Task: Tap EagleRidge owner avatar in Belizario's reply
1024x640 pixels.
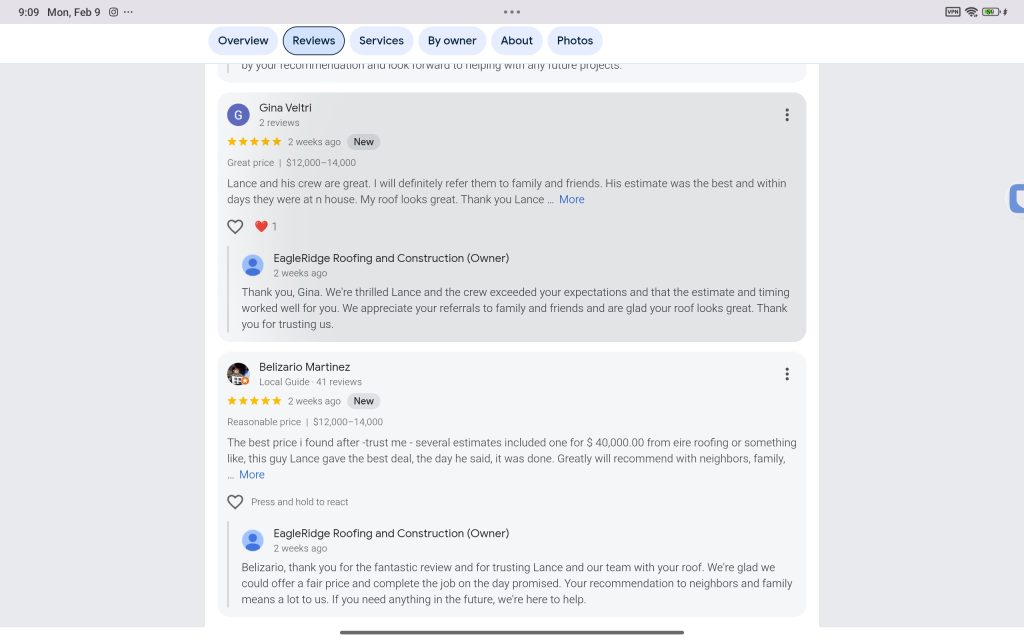Action: coord(253,540)
